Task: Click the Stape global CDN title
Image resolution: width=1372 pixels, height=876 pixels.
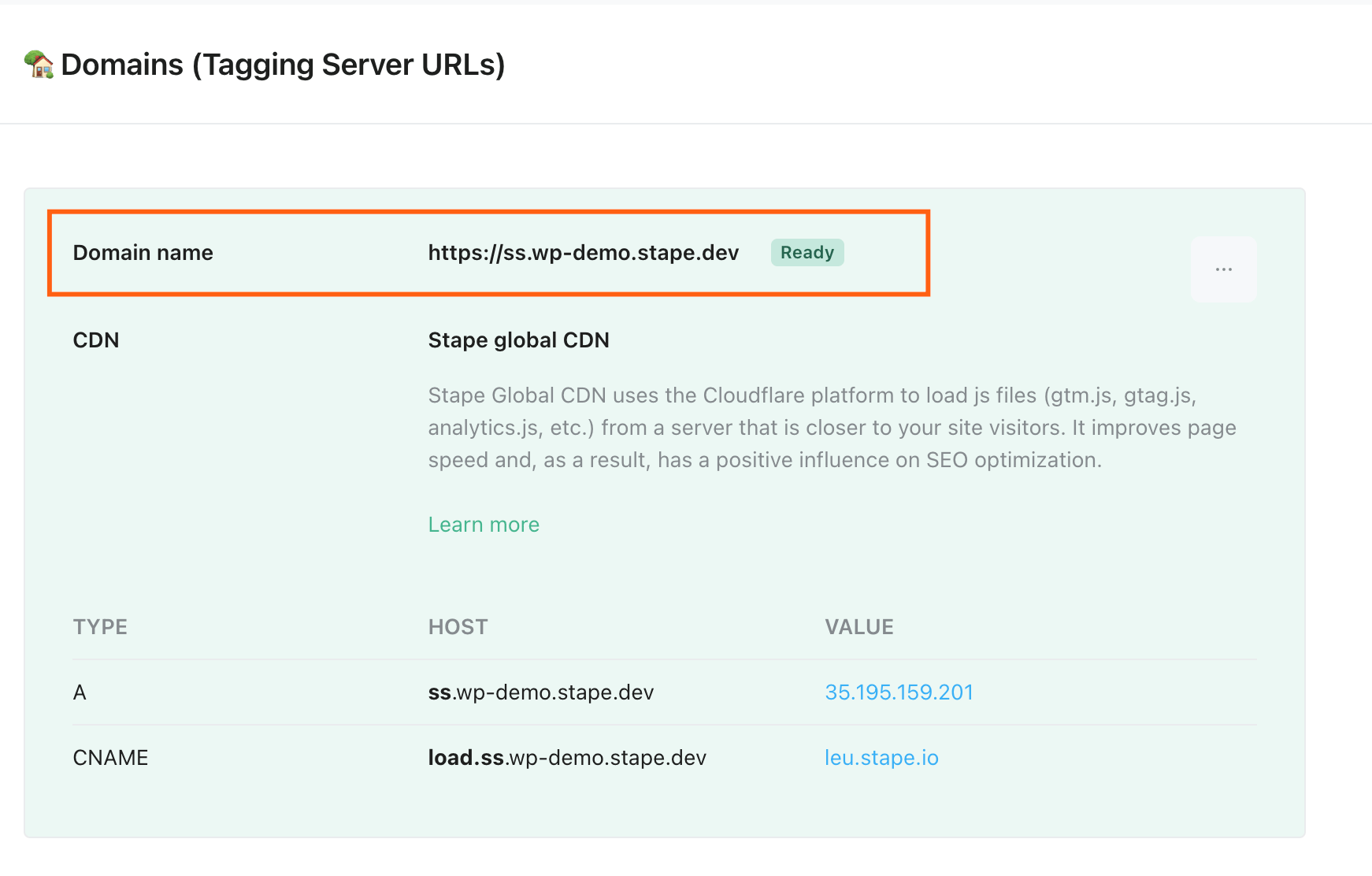Action: click(x=519, y=340)
